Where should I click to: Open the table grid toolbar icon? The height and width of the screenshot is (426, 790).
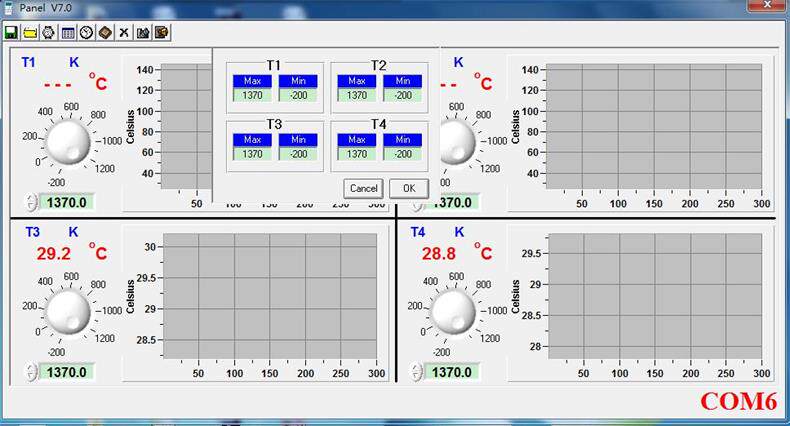pos(68,33)
